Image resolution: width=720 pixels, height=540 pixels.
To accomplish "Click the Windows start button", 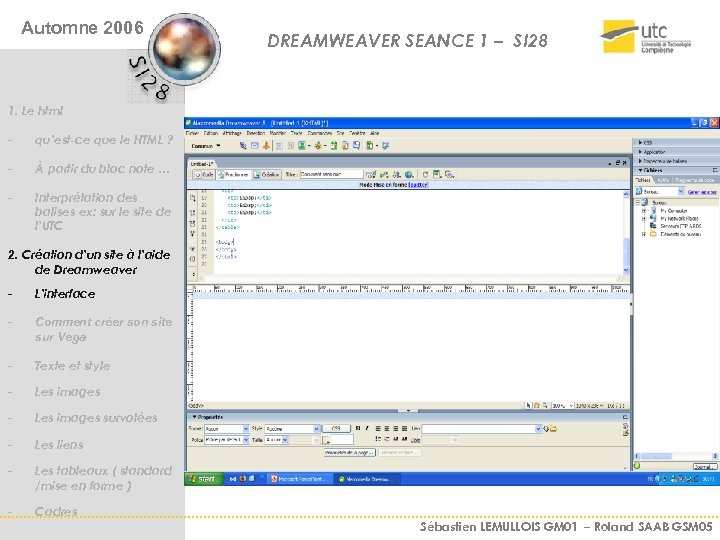I will point(202,479).
